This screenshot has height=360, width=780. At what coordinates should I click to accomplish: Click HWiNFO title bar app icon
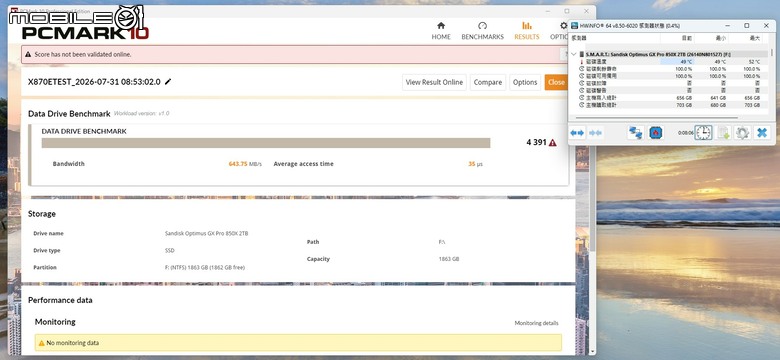[575, 25]
